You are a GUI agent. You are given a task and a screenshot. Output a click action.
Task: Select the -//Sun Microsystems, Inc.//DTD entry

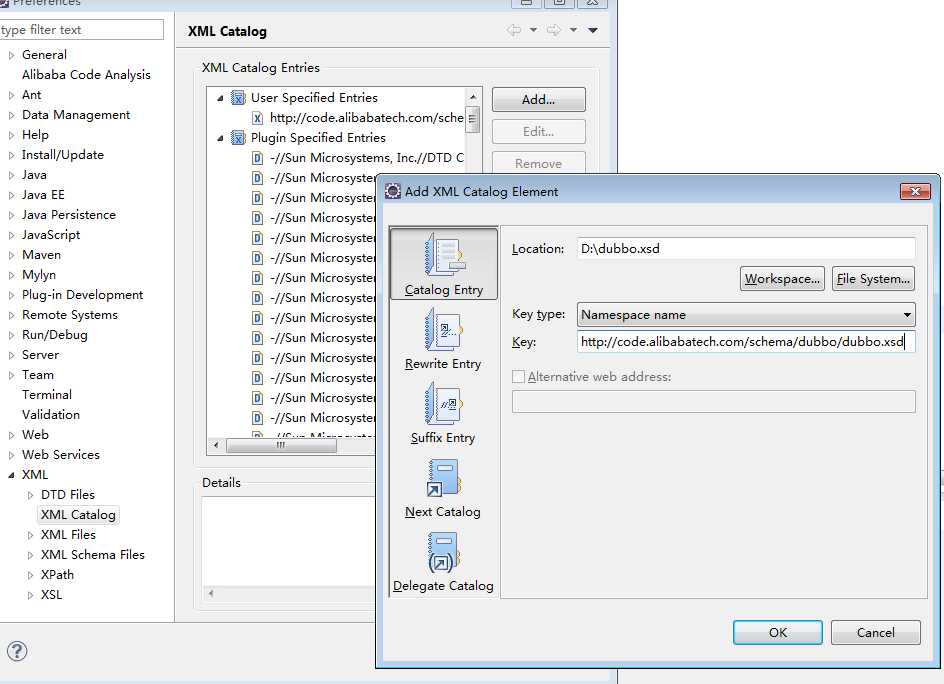click(x=367, y=158)
